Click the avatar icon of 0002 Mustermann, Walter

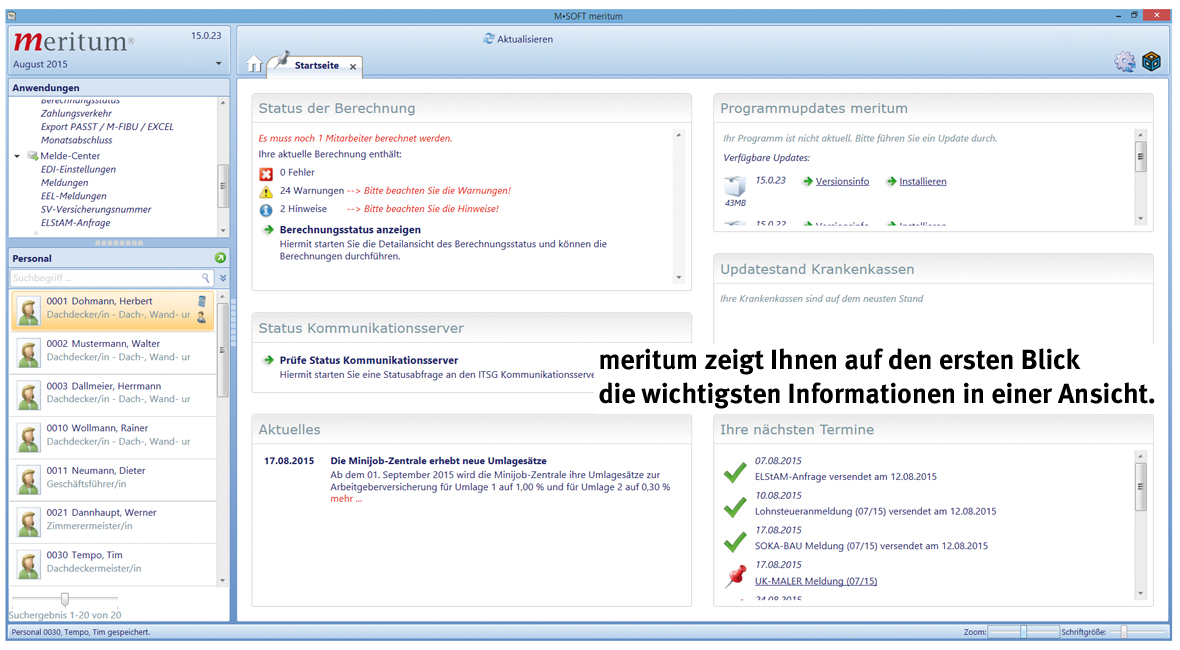coord(28,354)
